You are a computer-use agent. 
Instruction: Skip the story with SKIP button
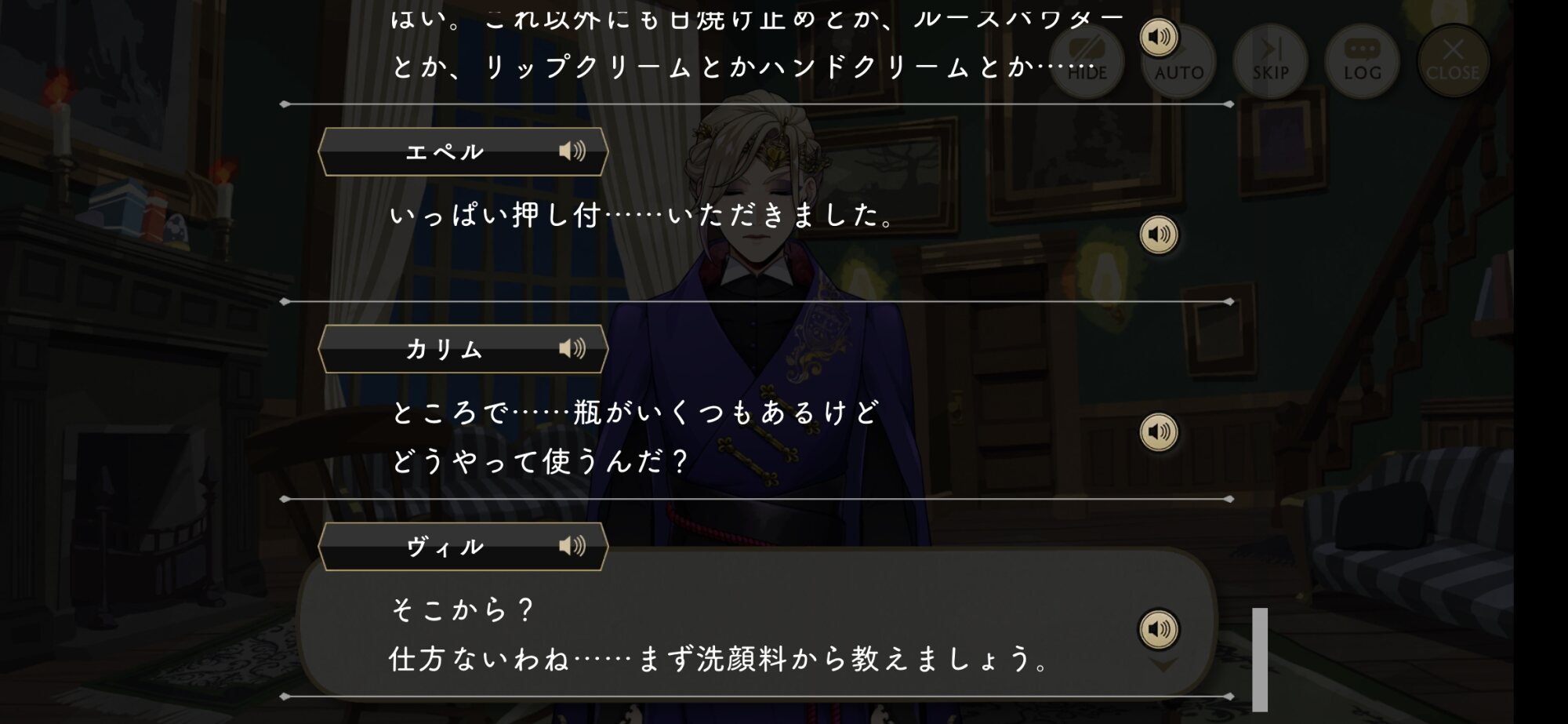[x=1270, y=61]
